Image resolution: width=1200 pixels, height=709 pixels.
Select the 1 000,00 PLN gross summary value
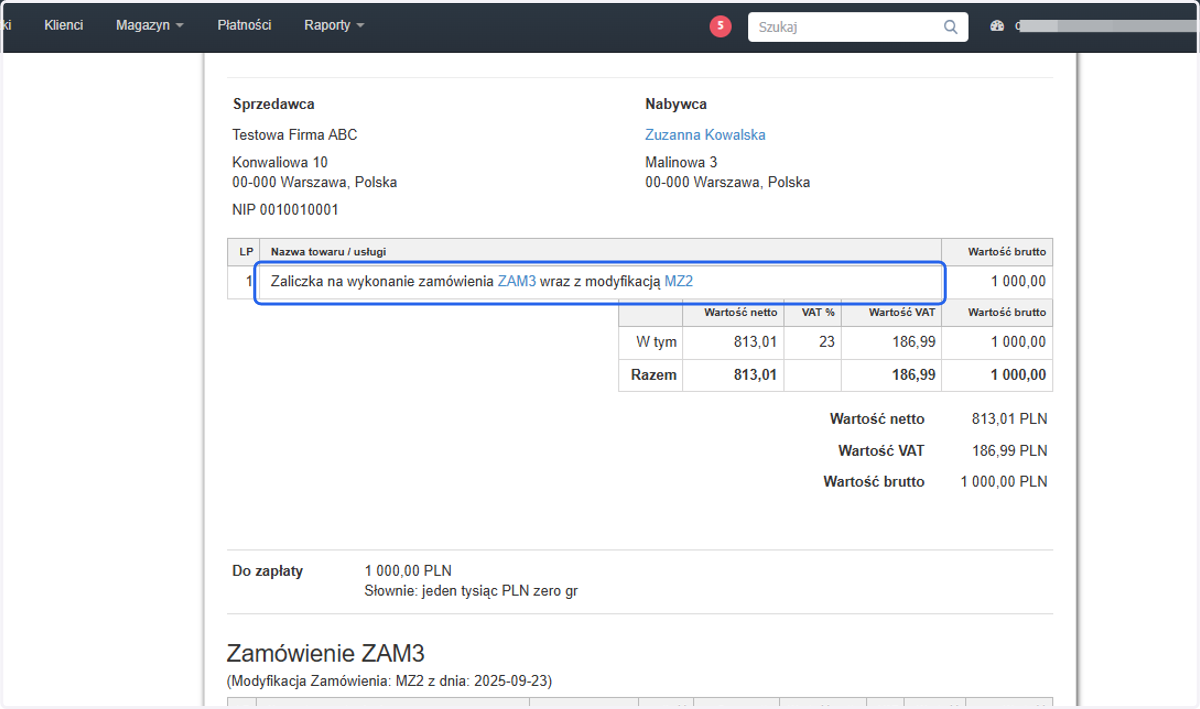tap(1004, 481)
